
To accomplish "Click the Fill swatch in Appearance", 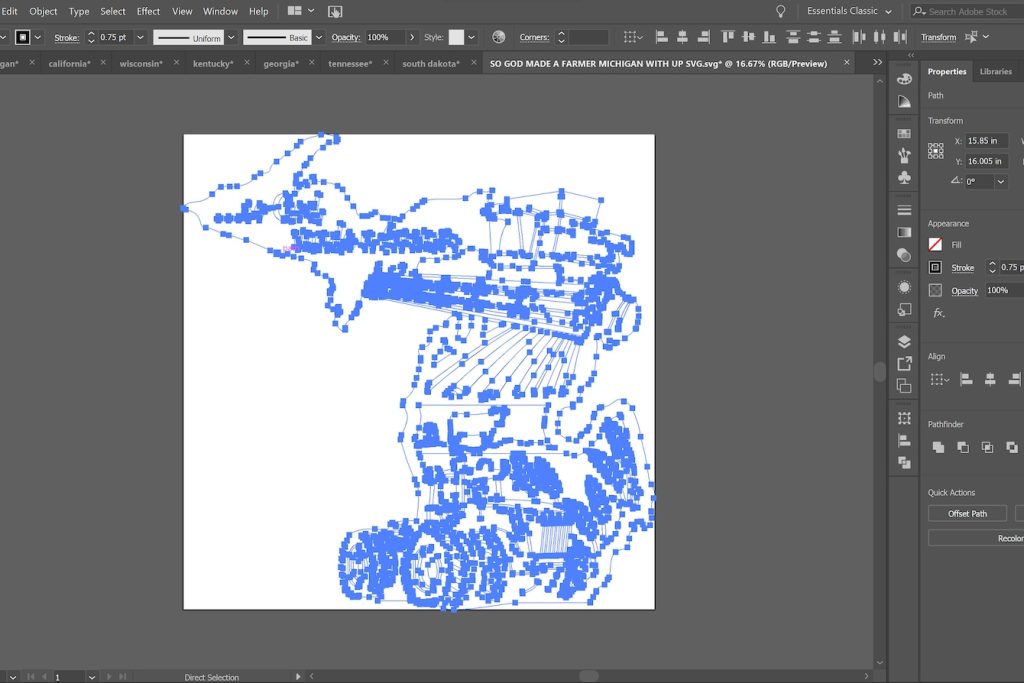I will (935, 244).
